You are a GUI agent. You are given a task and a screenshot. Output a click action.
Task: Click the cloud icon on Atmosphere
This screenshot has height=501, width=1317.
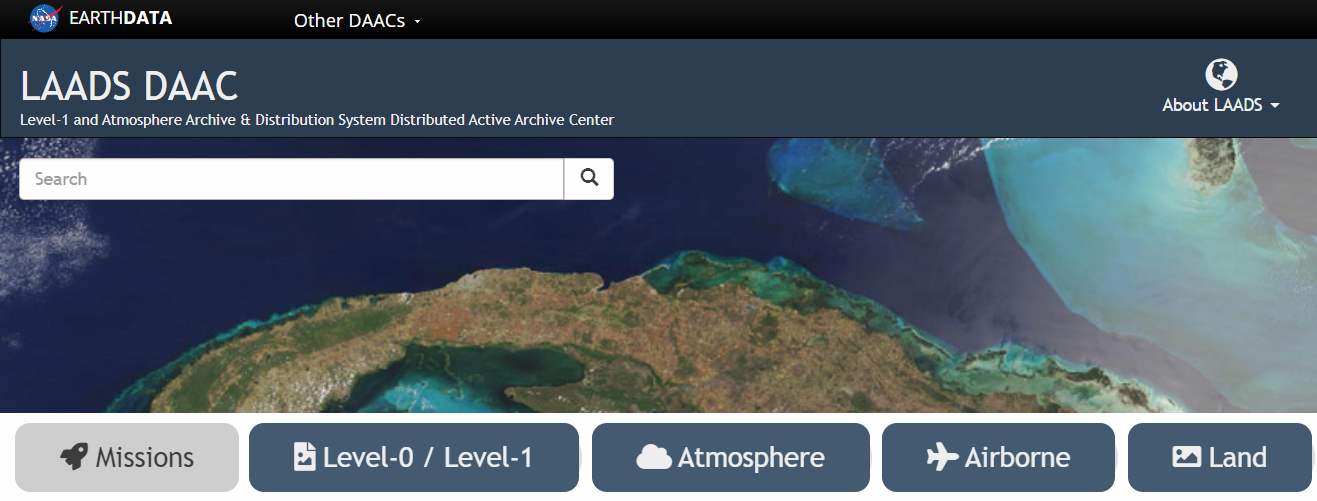654,458
